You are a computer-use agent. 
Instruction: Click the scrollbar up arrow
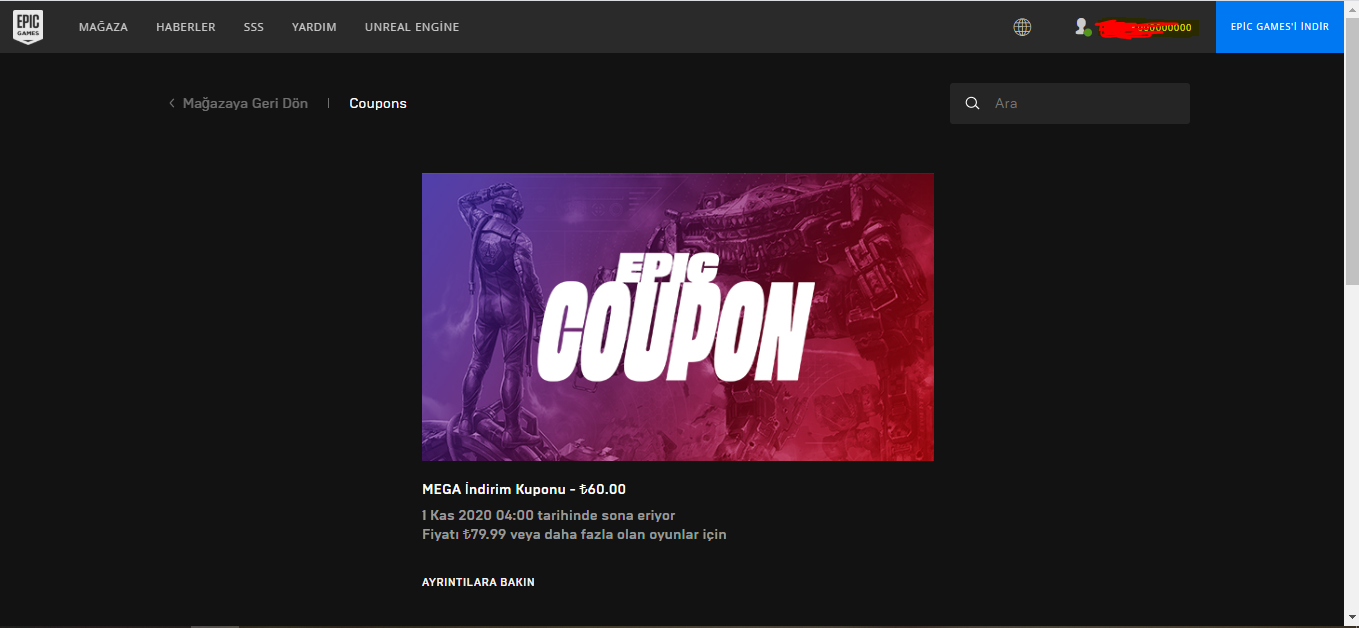pos(1351,8)
